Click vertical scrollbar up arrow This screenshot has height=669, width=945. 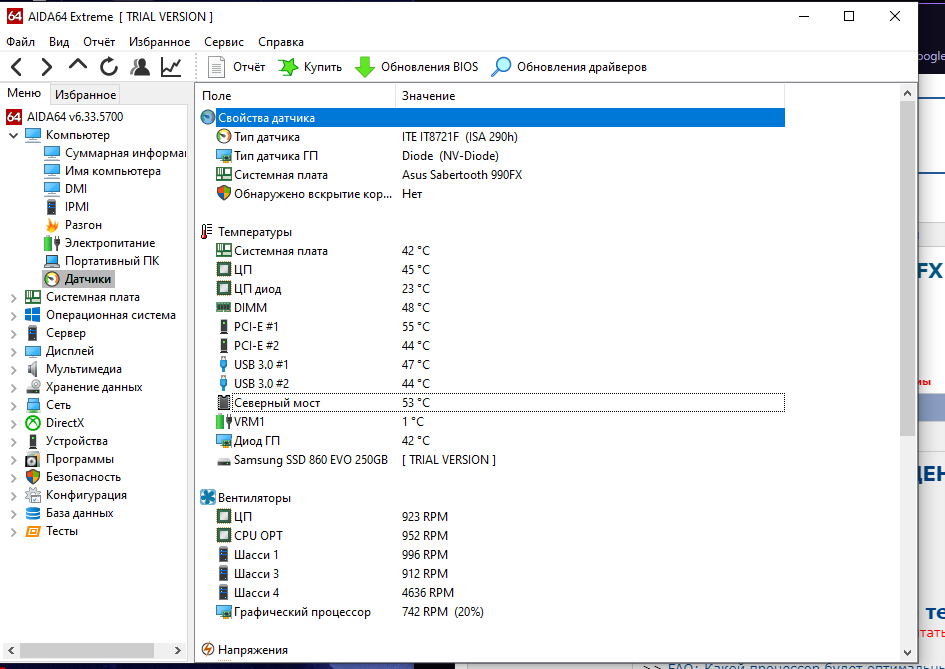[907, 93]
